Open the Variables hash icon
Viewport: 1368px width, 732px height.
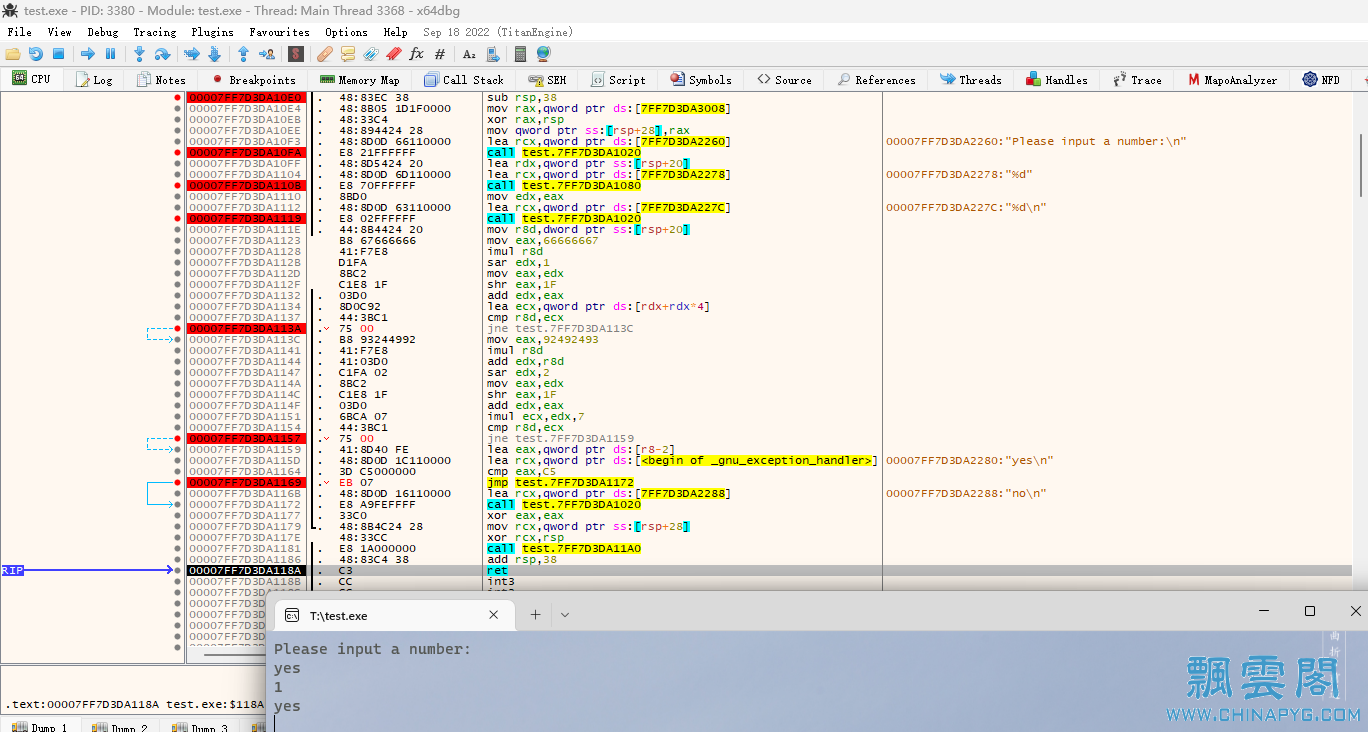[440, 54]
